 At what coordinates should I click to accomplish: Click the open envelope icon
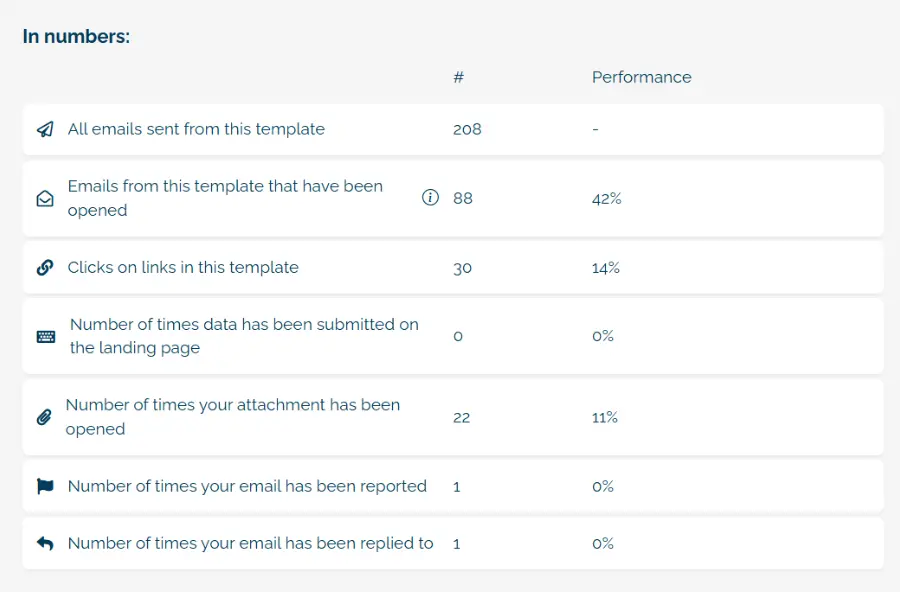pyautogui.click(x=45, y=199)
